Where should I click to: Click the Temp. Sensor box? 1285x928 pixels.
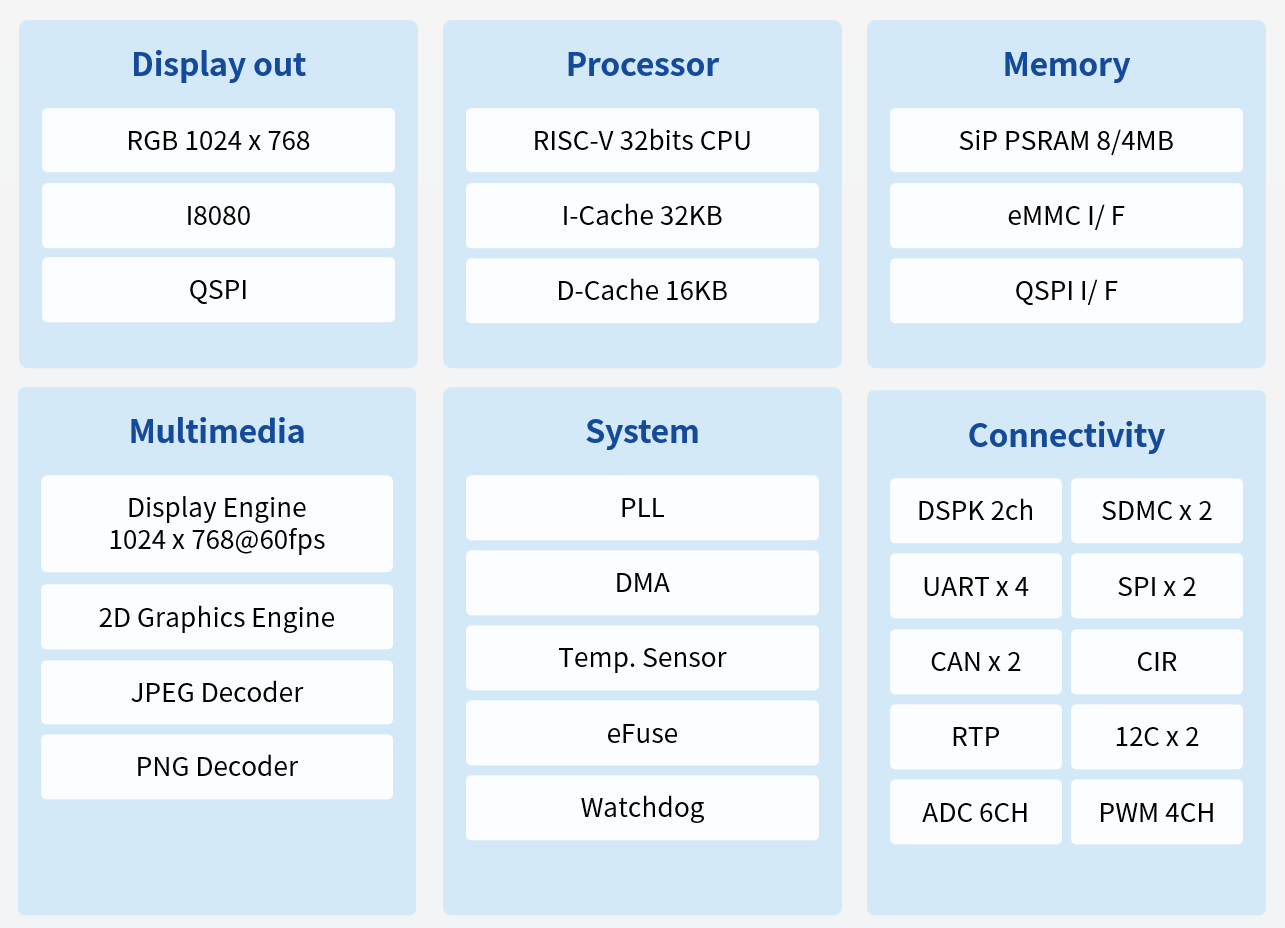642,658
